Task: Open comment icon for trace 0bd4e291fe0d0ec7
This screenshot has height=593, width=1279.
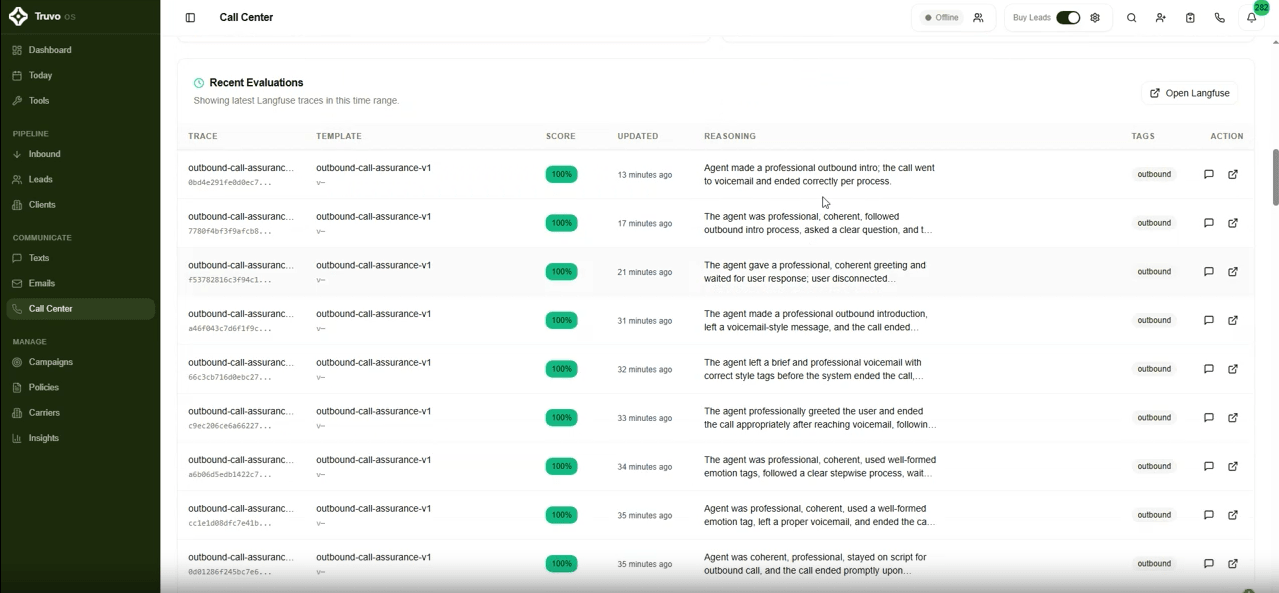Action: (1208, 174)
